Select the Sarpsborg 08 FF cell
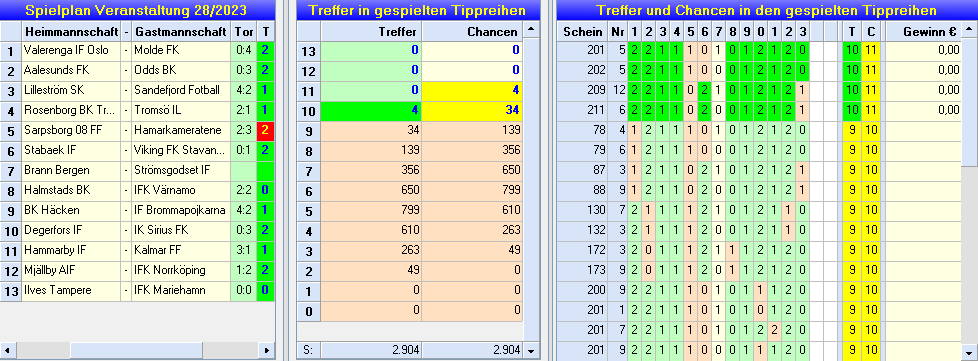This screenshot has height=361, width=978. (x=71, y=131)
